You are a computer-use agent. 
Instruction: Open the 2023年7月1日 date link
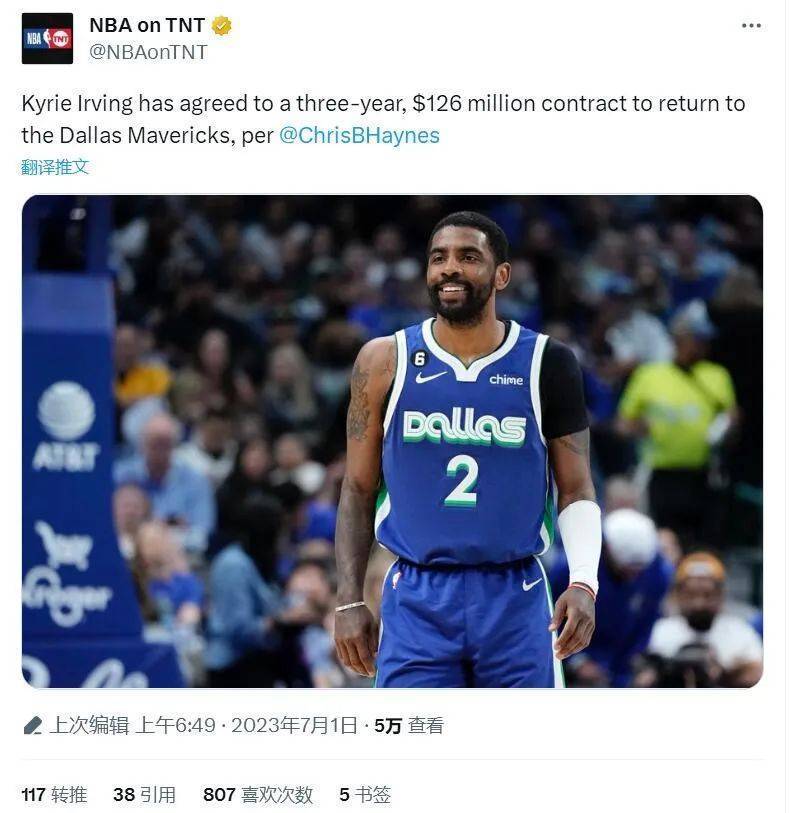[x=294, y=725]
